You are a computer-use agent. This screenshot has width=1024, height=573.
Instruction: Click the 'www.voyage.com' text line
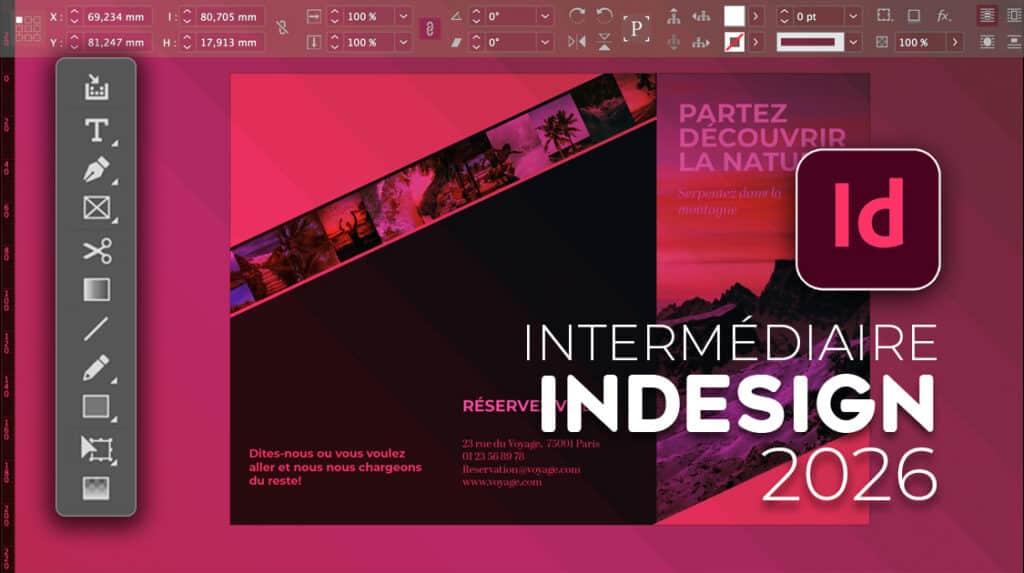(502, 482)
